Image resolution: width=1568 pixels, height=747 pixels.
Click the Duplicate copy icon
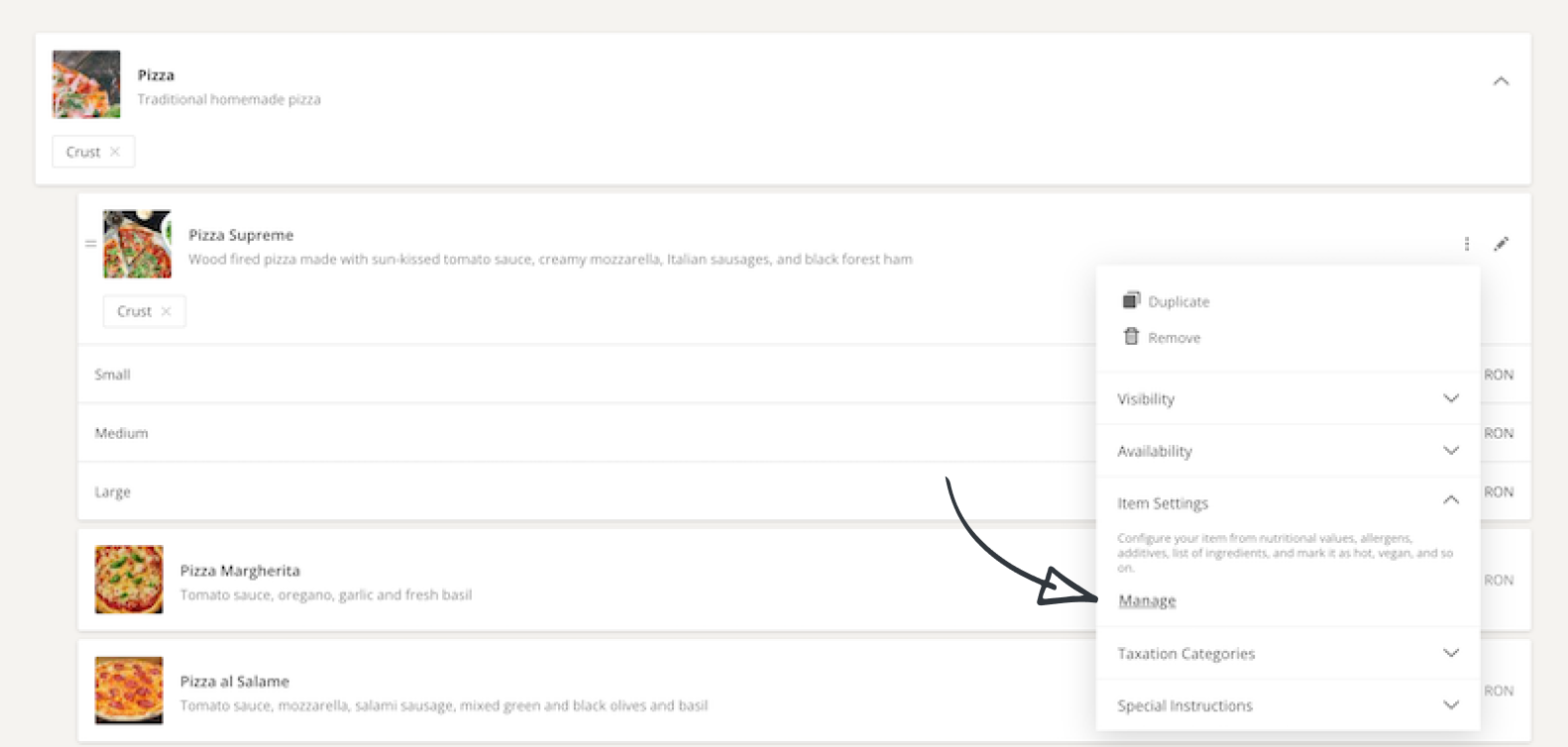(1131, 300)
